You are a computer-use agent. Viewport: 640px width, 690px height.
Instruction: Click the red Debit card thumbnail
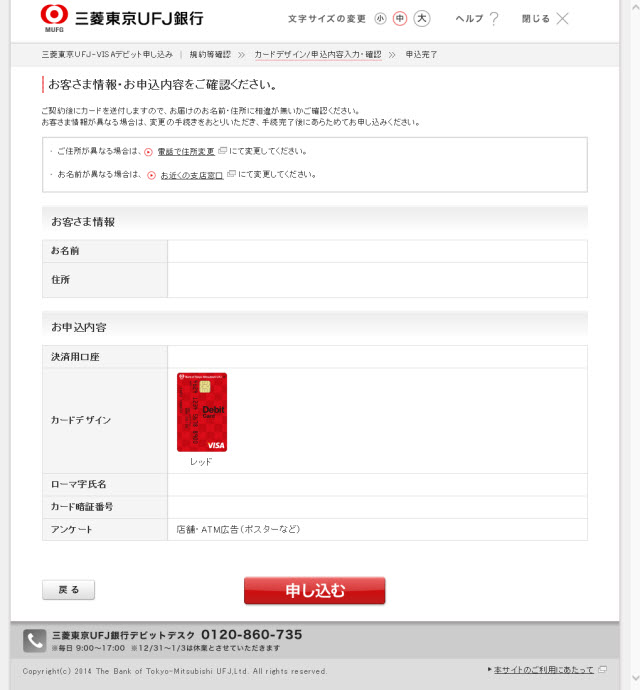202,412
